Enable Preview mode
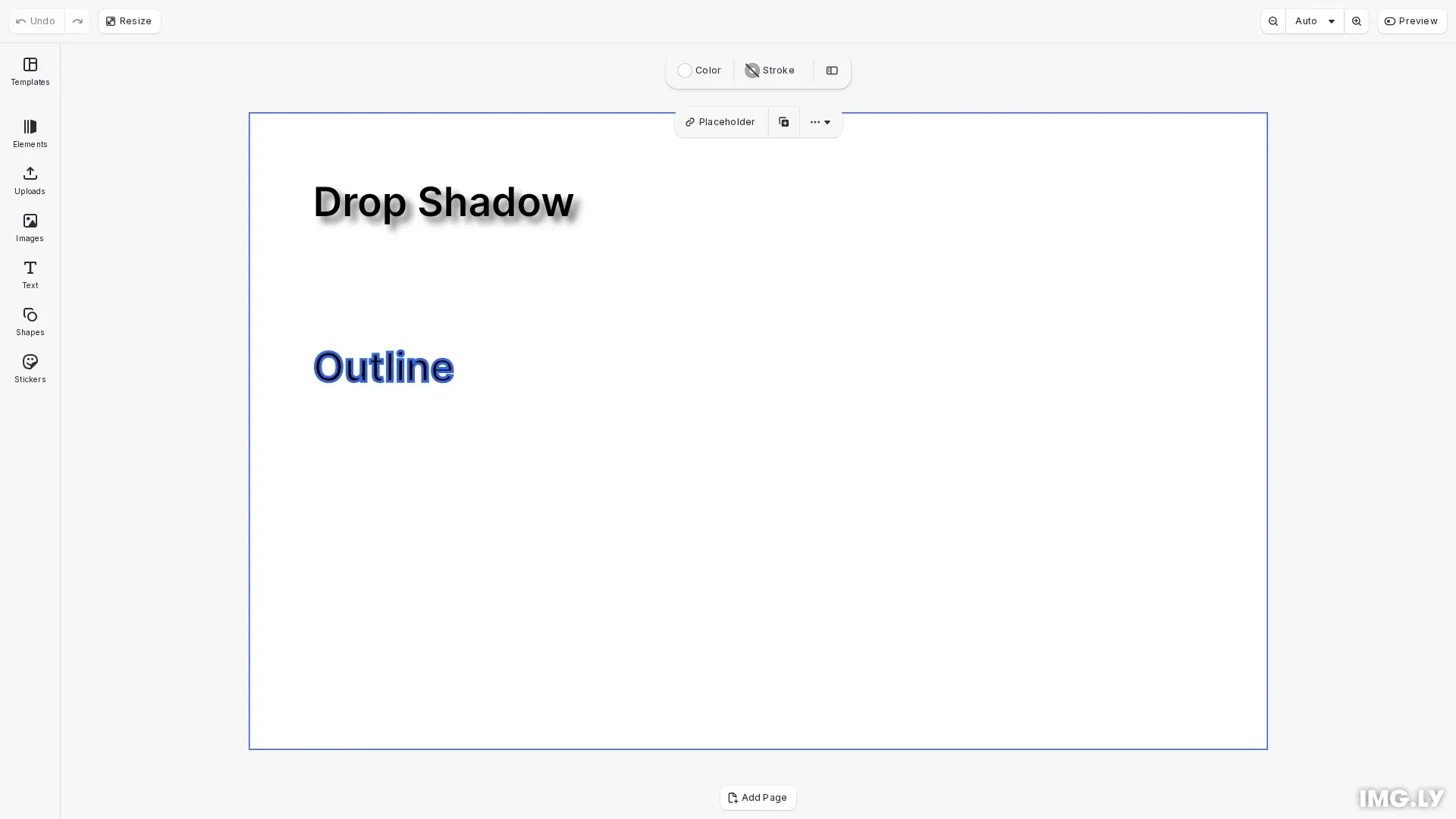 1411,20
